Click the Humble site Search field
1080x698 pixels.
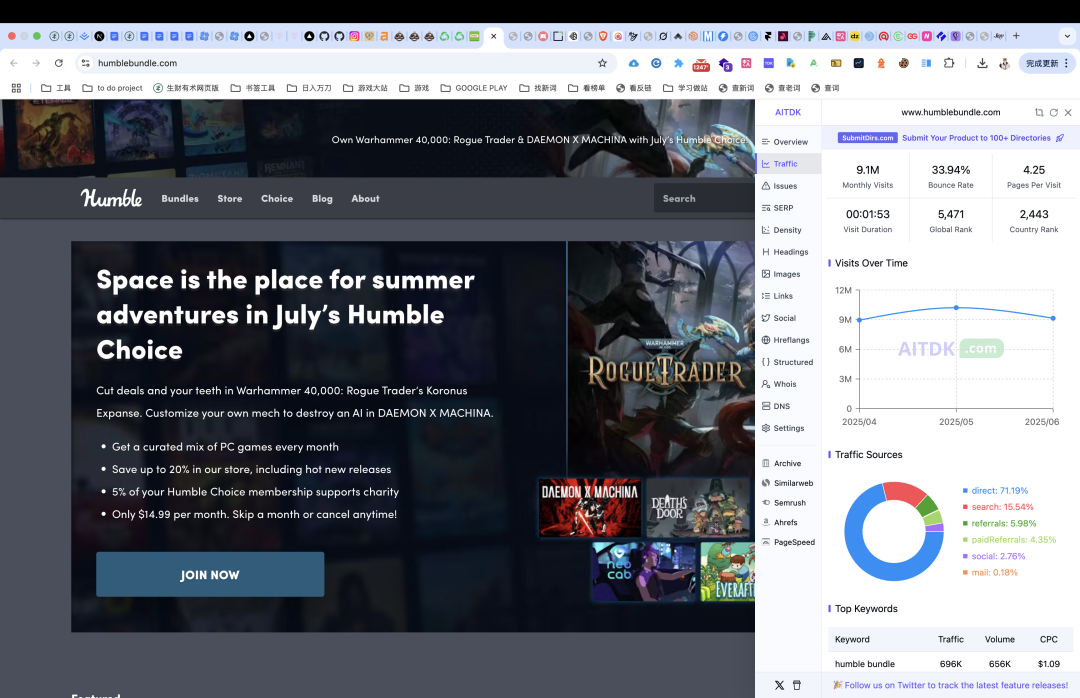[x=704, y=198]
